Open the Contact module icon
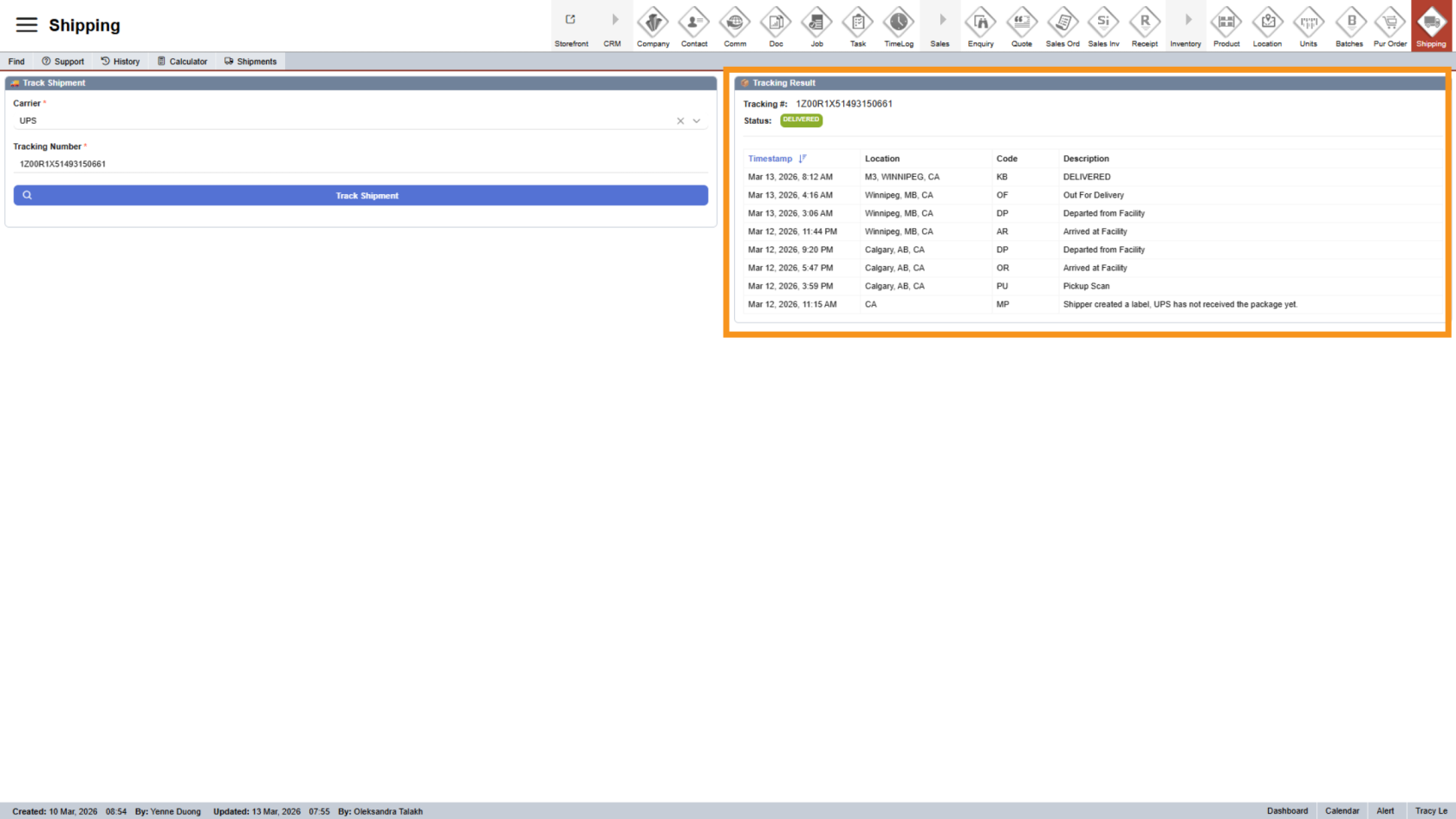Viewport: 1456px width, 819px height. [694, 26]
